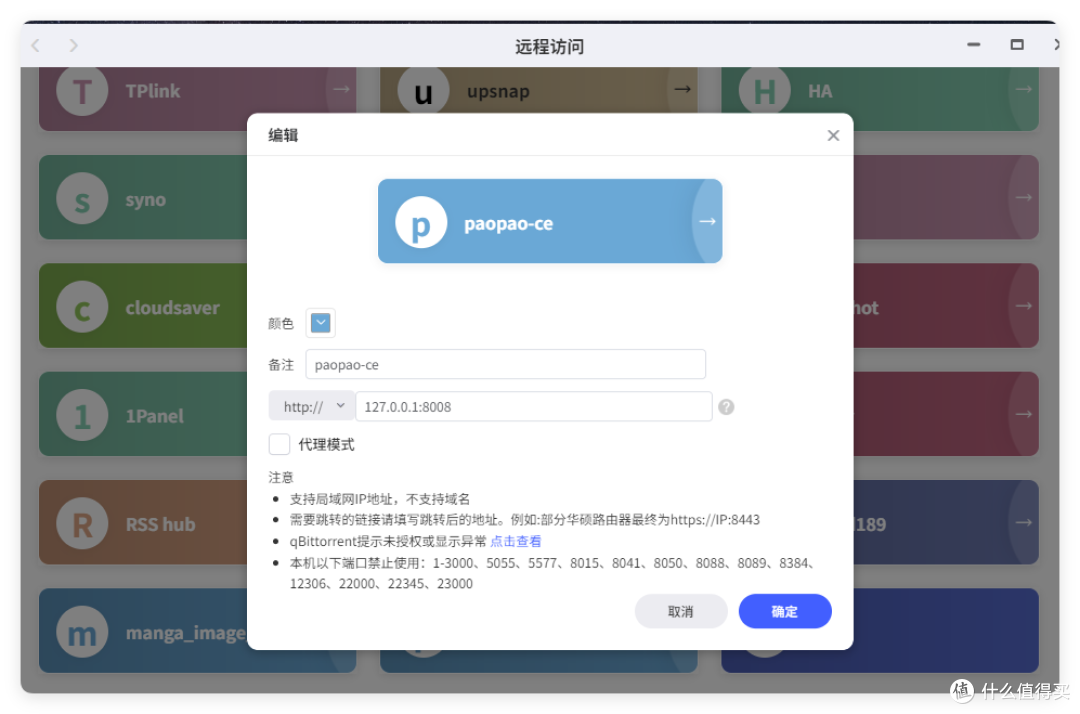The width and height of the screenshot is (1080, 714).
Task: Go forward with the right navigation arrow
Action: (x=74, y=45)
